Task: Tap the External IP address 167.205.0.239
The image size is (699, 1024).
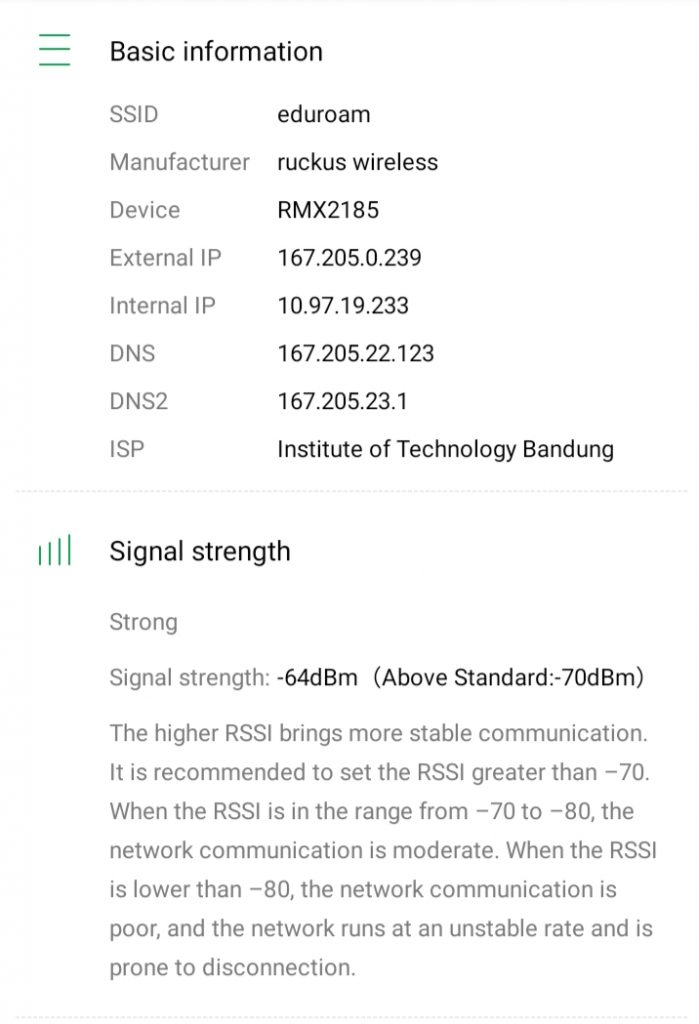Action: 350,258
